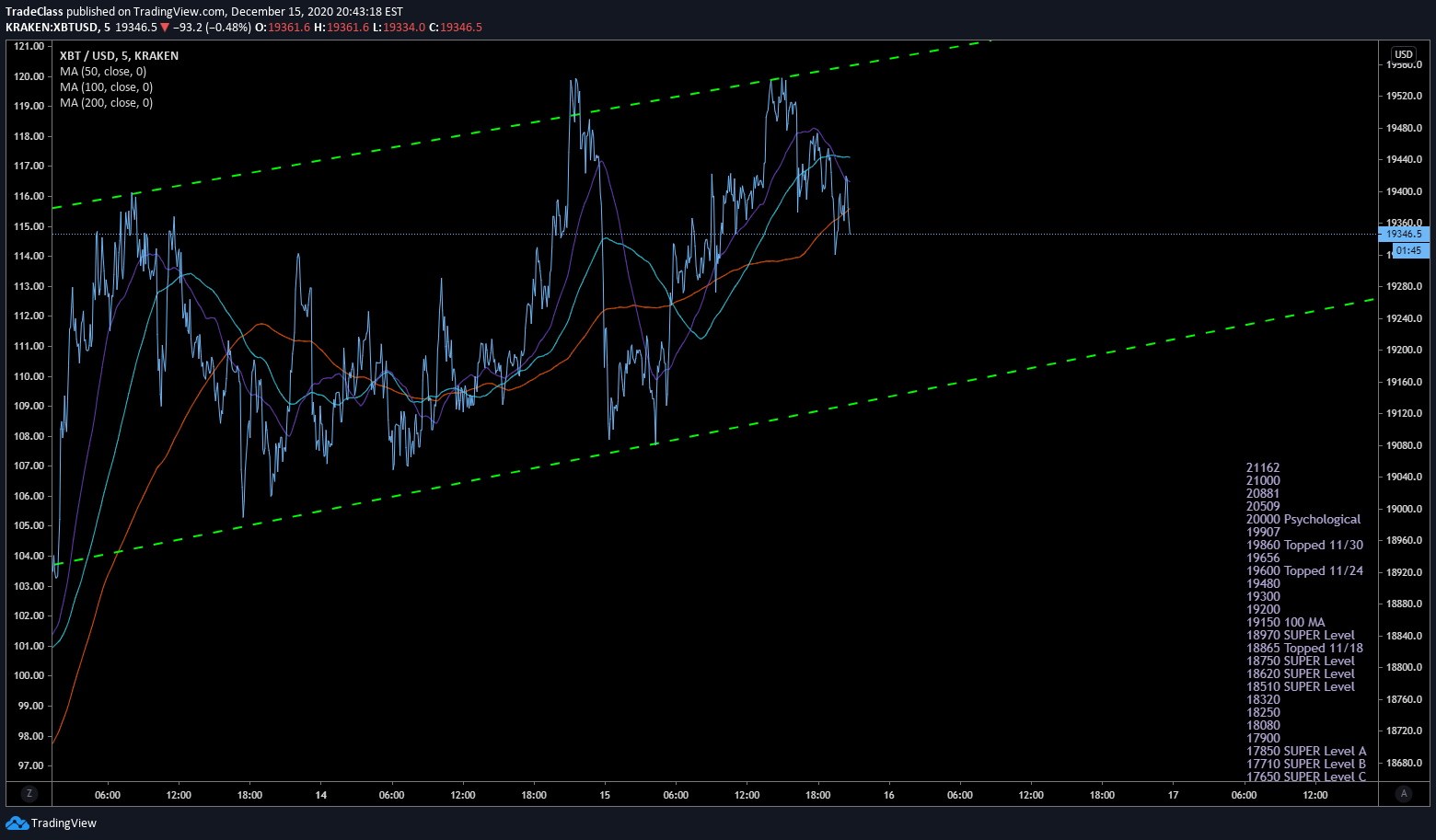This screenshot has width=1436, height=840.
Task: Toggle the auto-scale A button
Action: (x=1404, y=794)
